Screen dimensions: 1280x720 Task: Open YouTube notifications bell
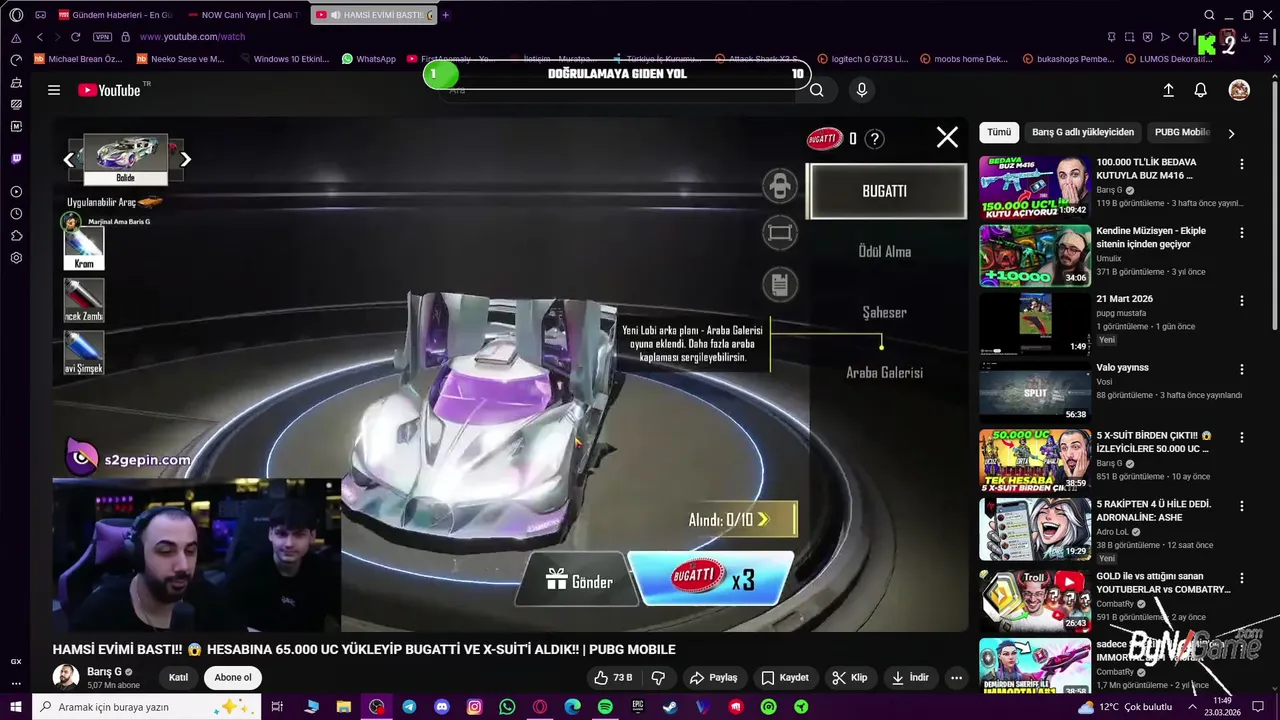1201,90
